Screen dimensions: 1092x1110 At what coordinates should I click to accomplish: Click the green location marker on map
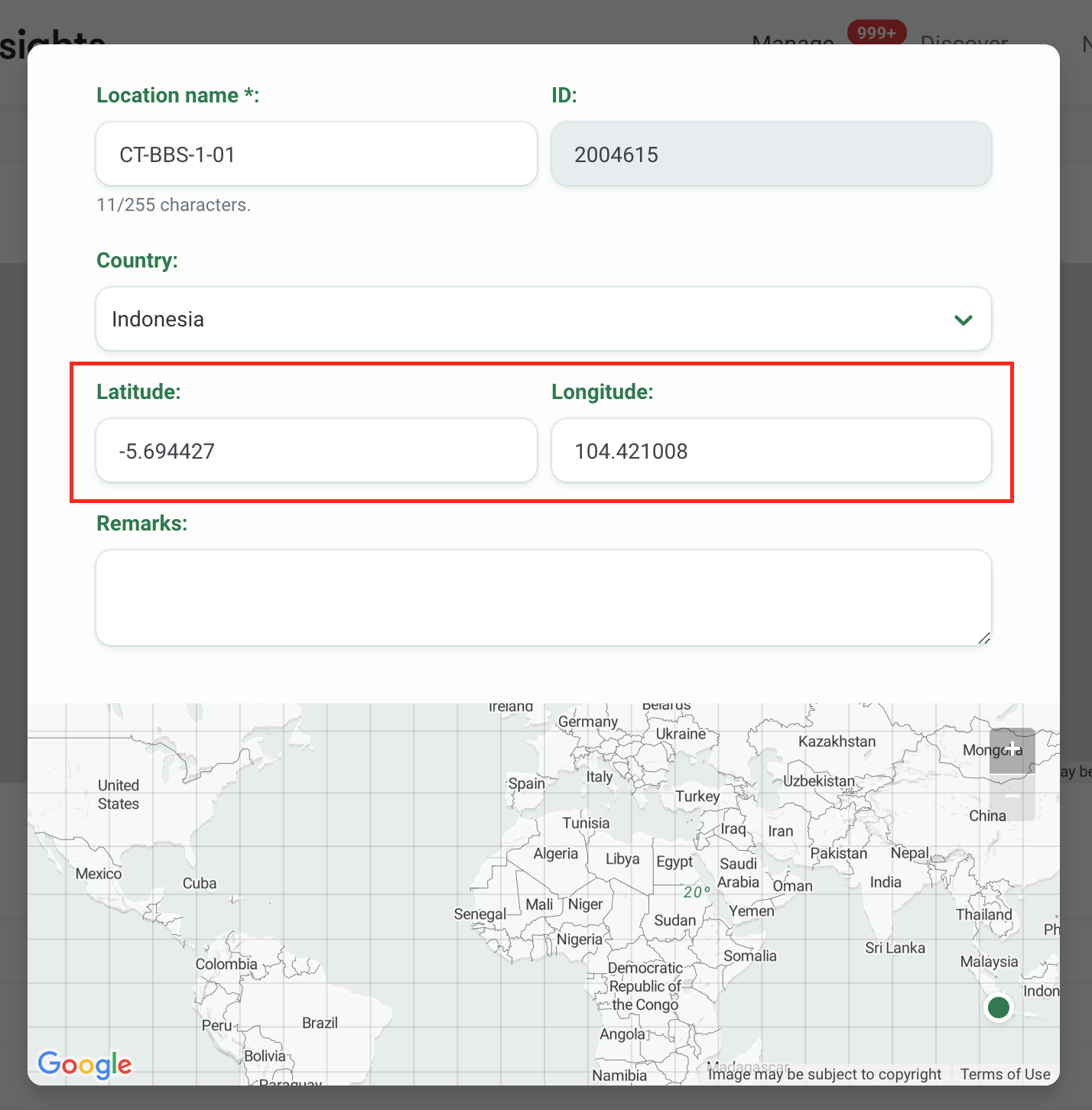pyautogui.click(x=999, y=1008)
